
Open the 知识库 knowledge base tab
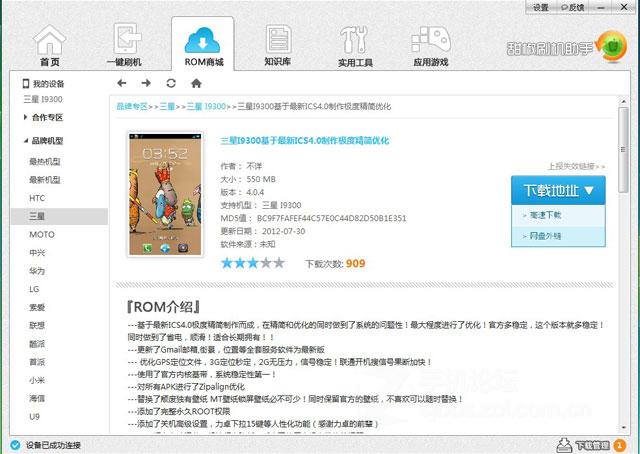[x=278, y=45]
